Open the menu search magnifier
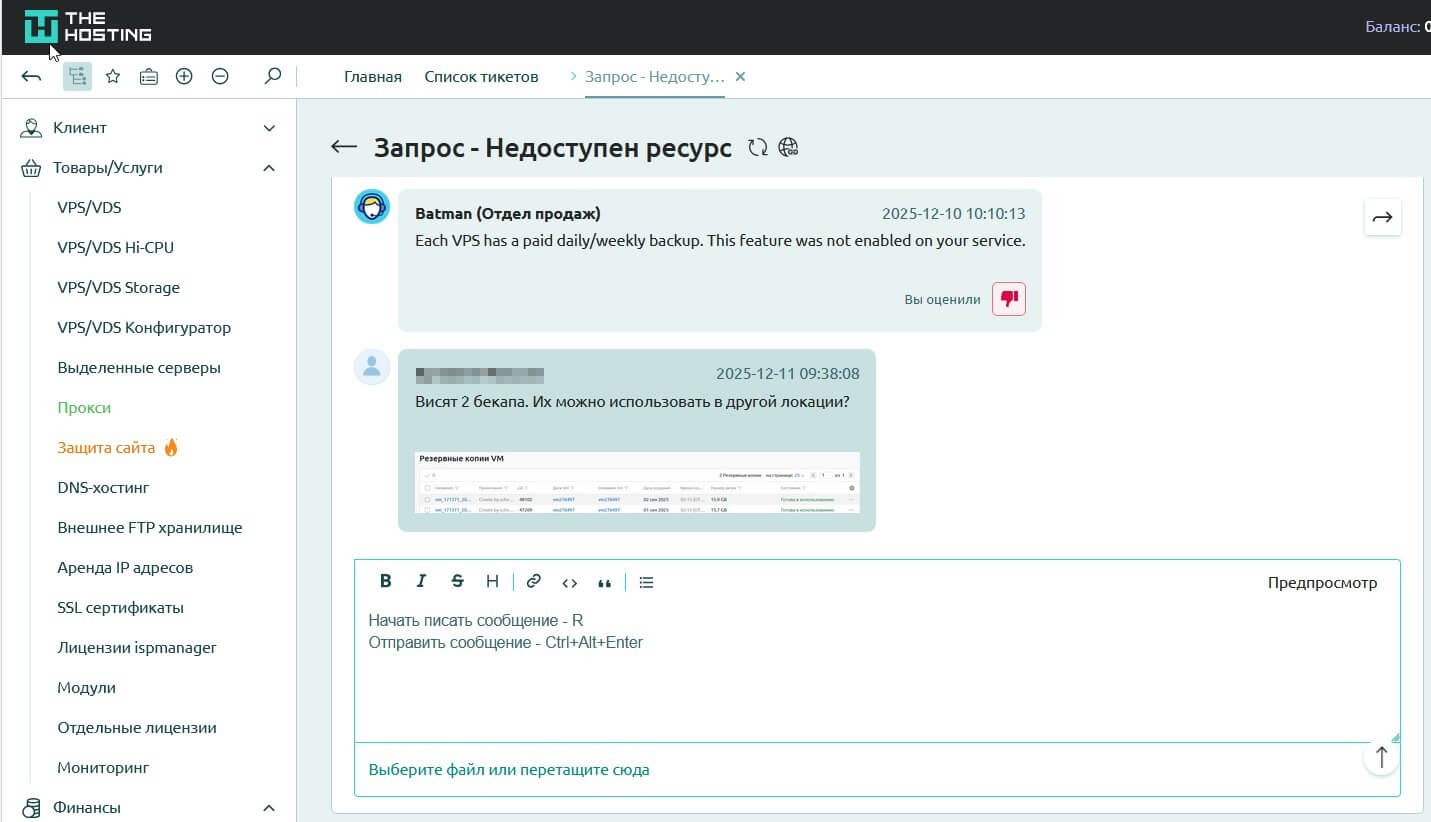 pos(272,77)
